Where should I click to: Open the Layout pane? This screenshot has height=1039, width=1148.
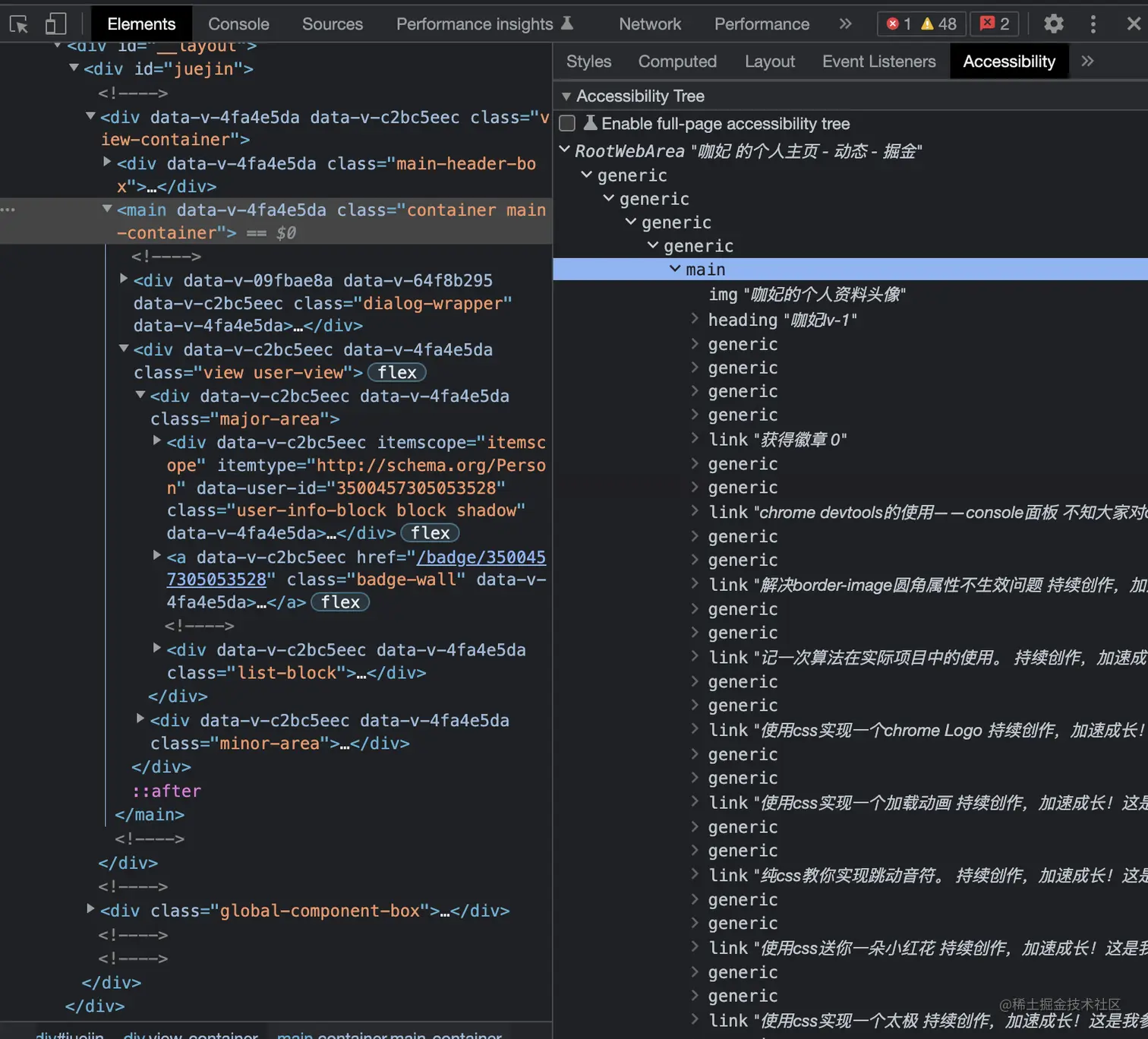[x=770, y=62]
